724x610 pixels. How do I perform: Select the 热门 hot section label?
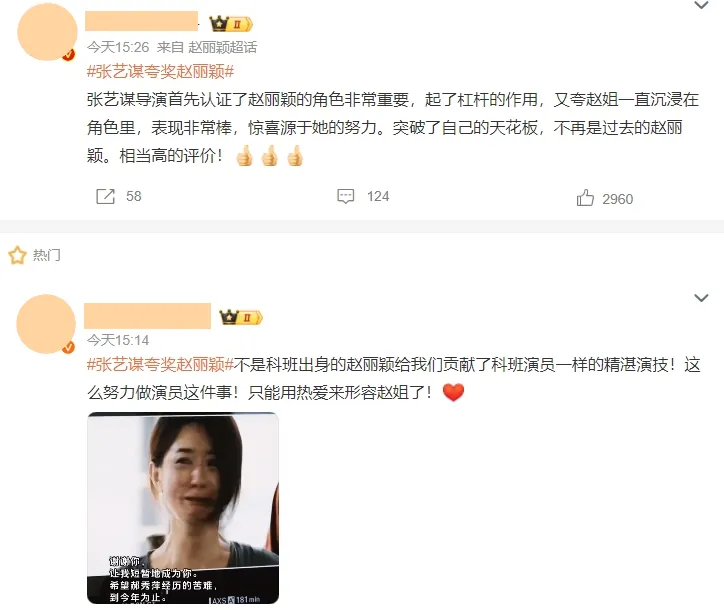pos(47,255)
